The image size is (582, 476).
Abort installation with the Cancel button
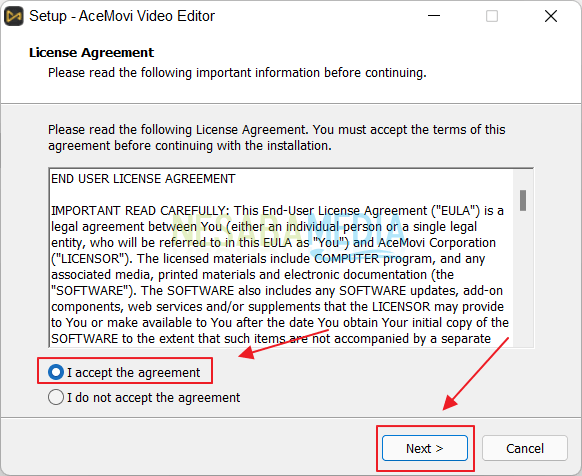(524, 448)
